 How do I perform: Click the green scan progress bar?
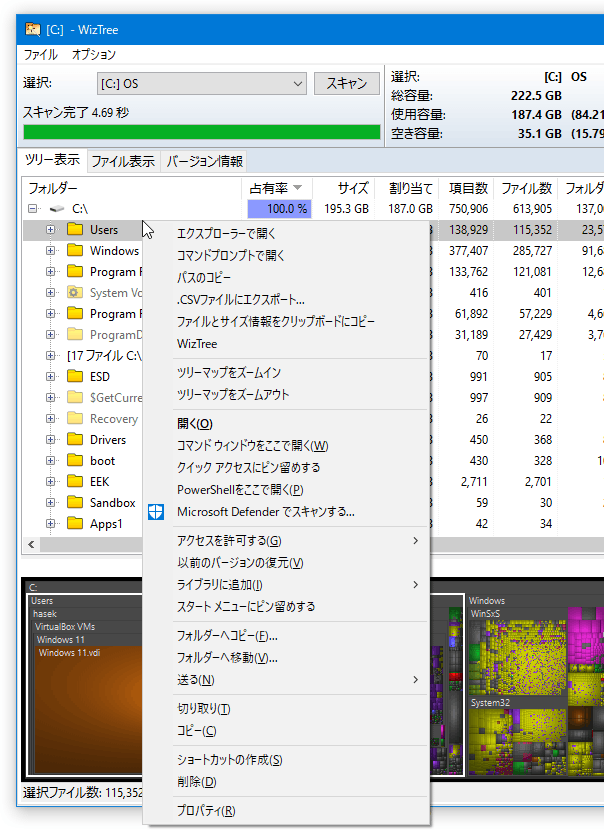pyautogui.click(x=202, y=132)
